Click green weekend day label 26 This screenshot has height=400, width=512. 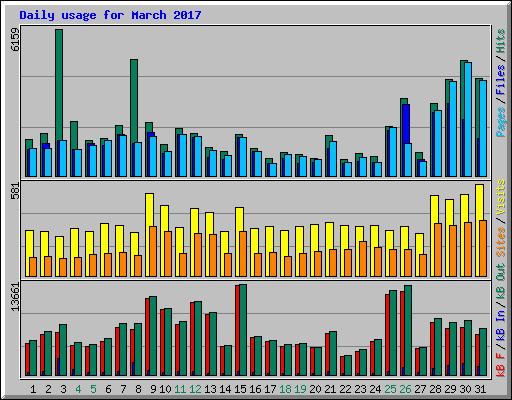[x=405, y=389]
